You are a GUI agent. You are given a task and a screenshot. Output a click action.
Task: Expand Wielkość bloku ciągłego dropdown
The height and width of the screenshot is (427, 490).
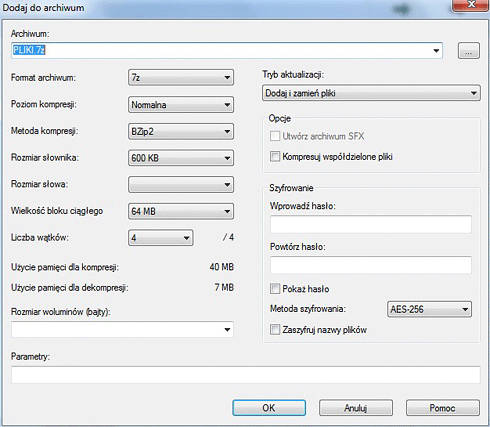[181, 211]
